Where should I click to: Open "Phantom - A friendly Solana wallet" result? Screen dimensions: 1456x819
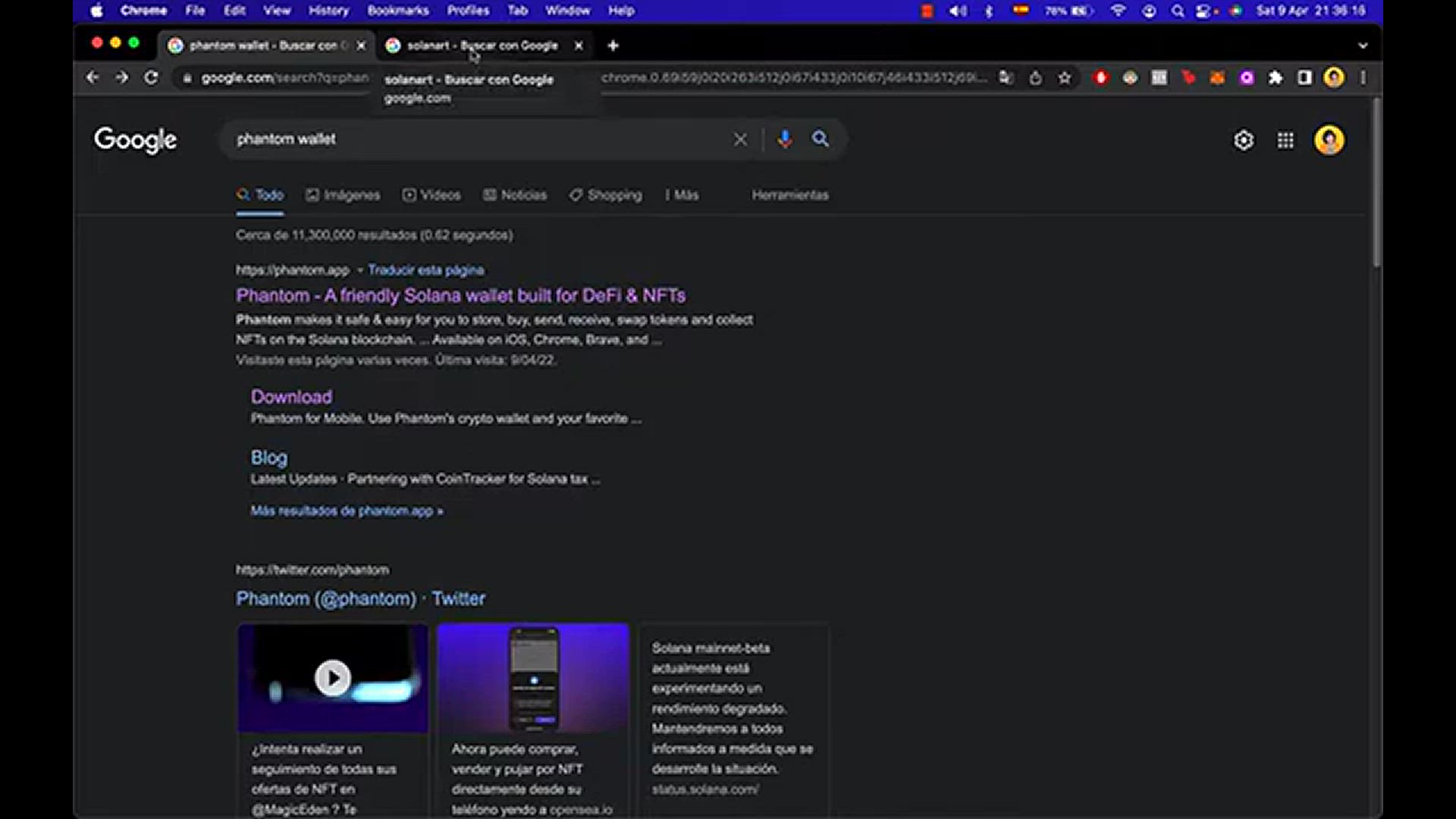point(461,296)
